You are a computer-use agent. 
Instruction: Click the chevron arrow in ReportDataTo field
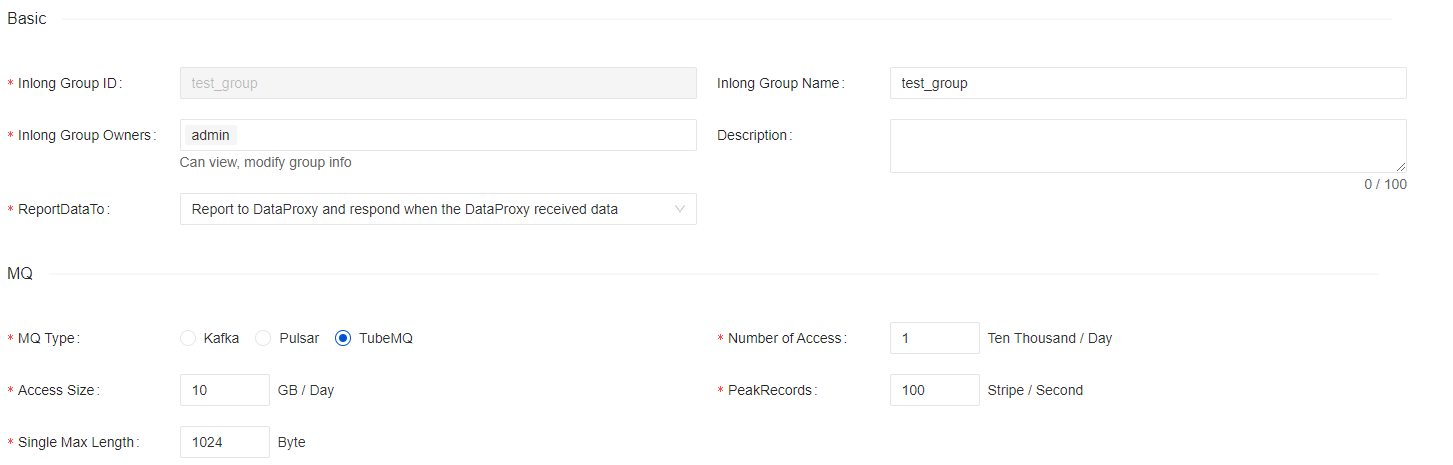[x=679, y=209]
